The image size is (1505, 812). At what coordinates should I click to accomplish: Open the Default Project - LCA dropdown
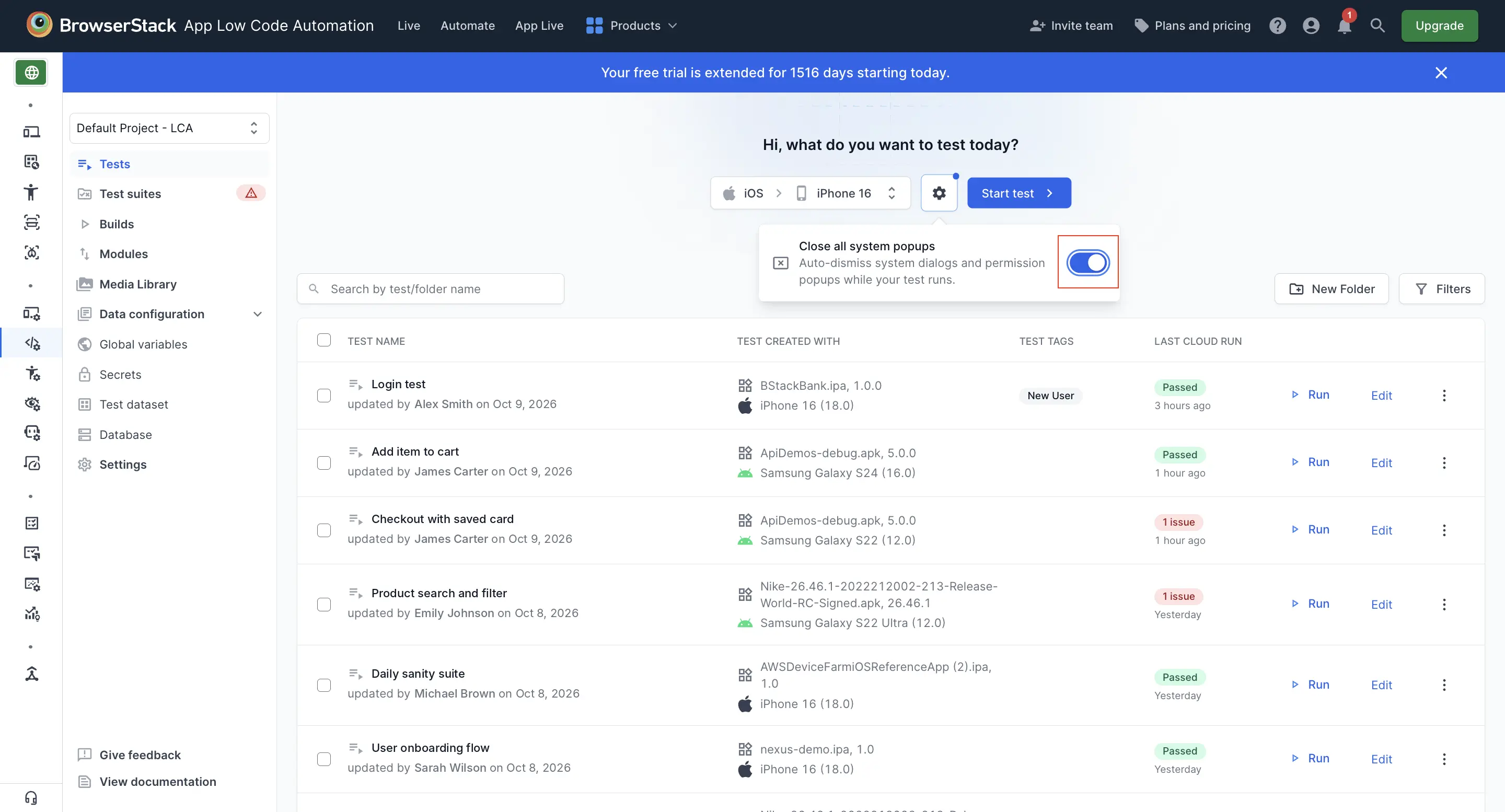coord(169,128)
